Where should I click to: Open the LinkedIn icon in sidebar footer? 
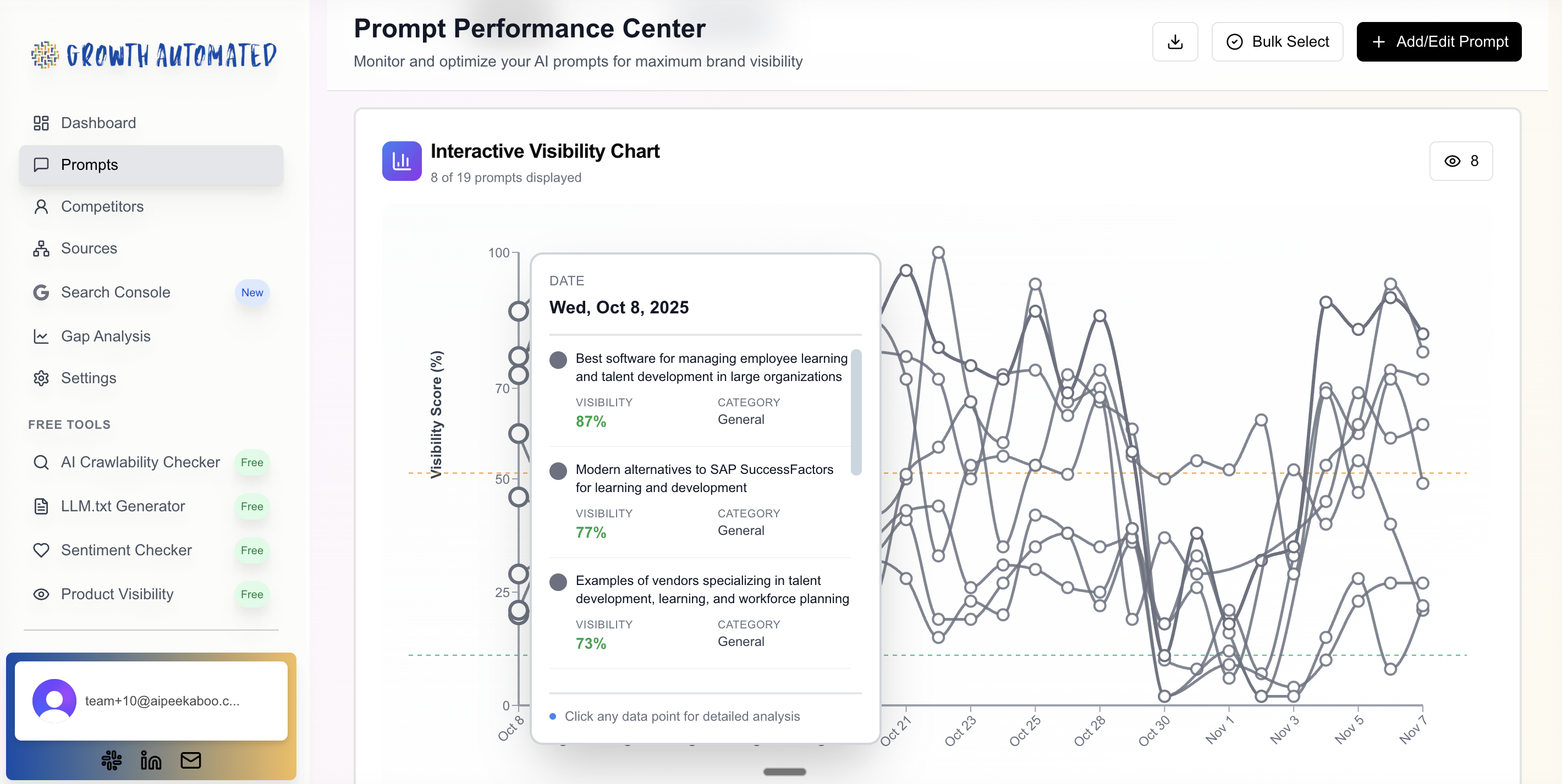click(151, 760)
